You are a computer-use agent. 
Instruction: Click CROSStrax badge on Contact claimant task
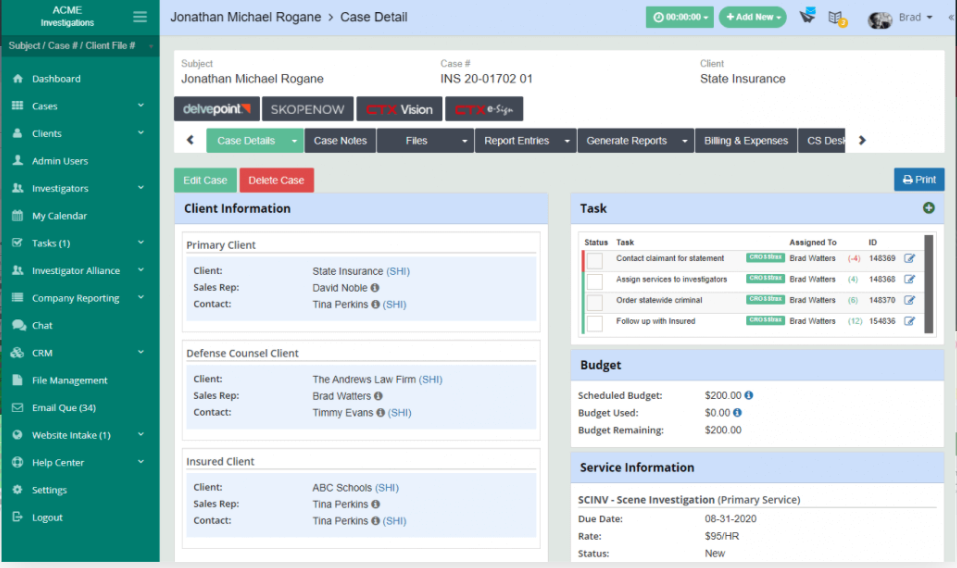point(765,257)
